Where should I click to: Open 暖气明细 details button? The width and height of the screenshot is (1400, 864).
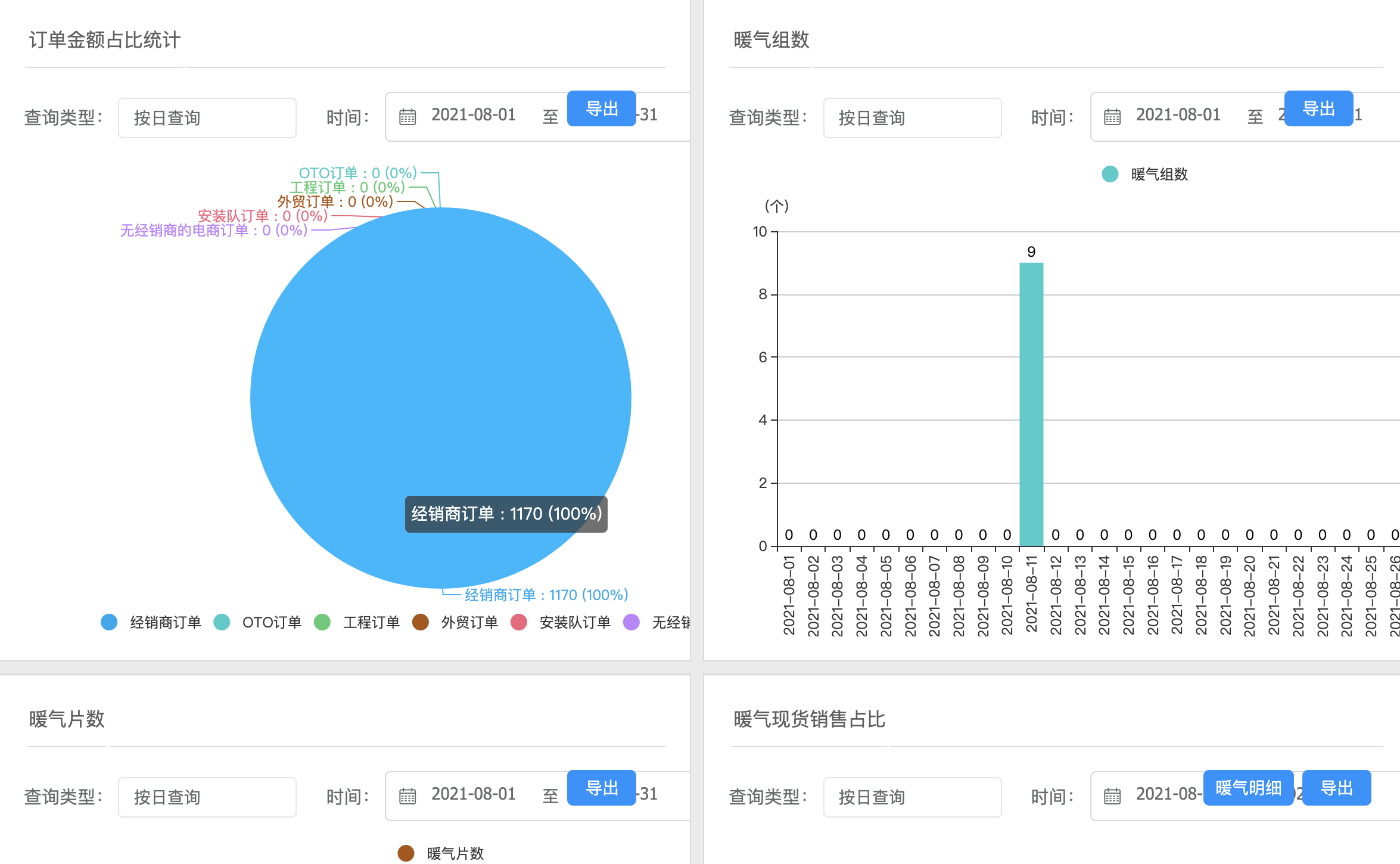coord(1248,788)
